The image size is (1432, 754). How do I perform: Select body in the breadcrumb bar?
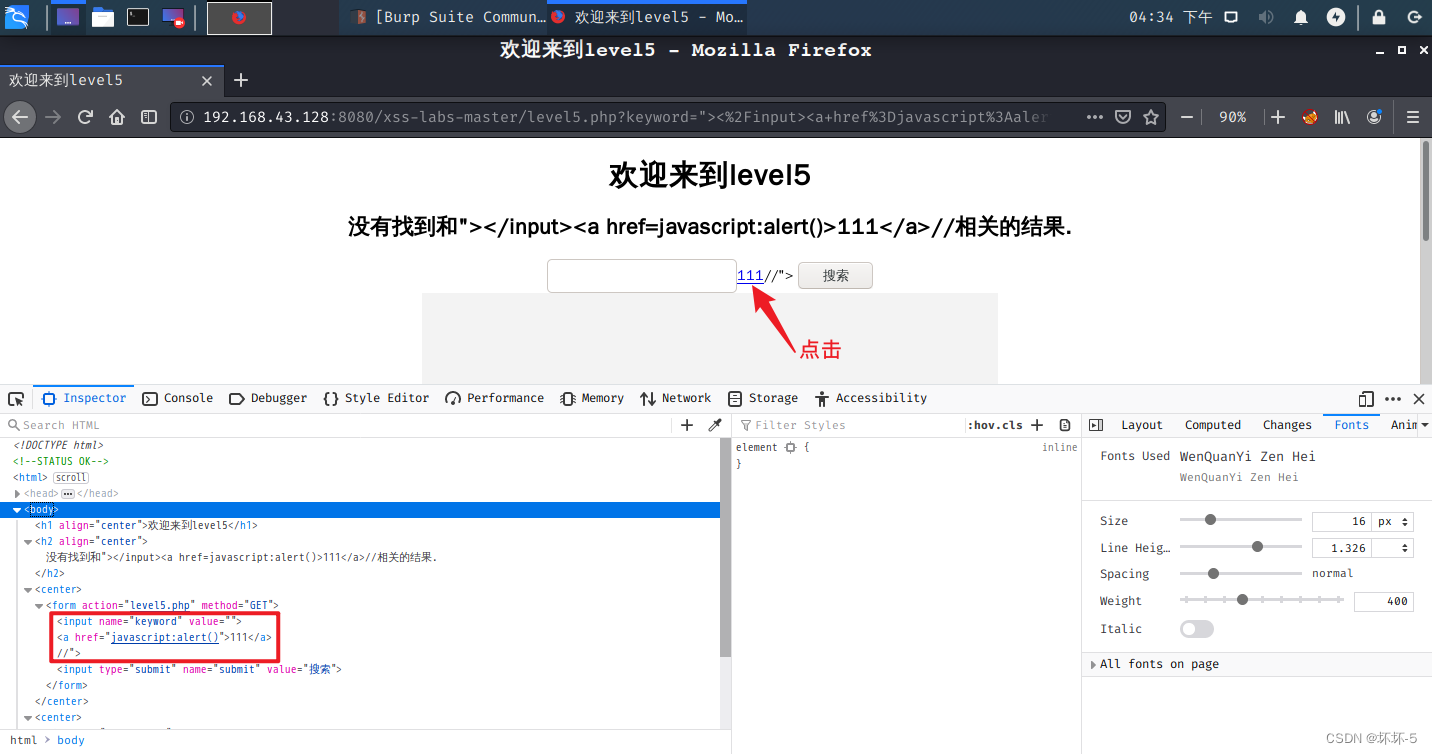point(71,740)
